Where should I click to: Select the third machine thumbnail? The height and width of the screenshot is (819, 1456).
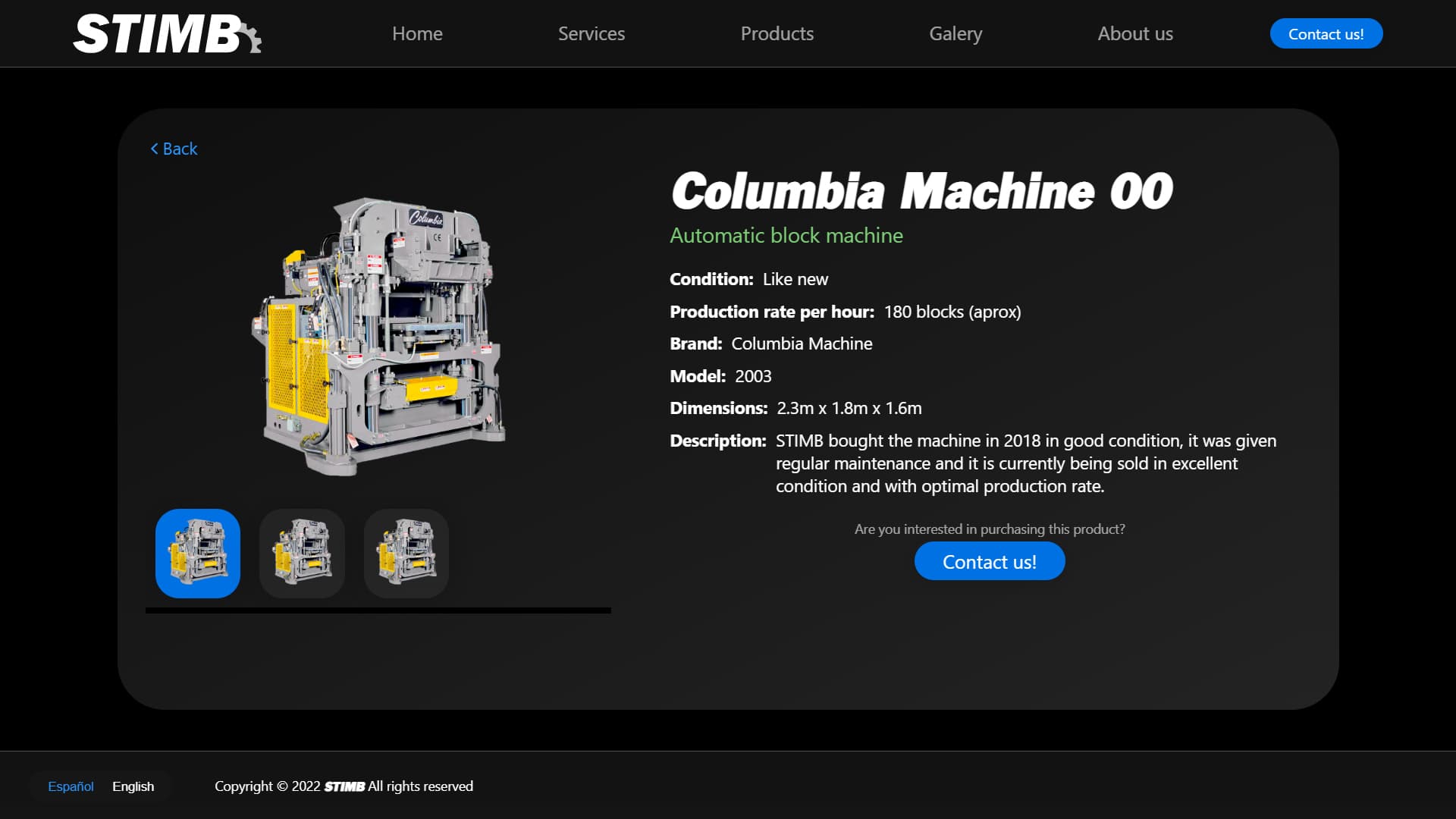click(x=406, y=553)
